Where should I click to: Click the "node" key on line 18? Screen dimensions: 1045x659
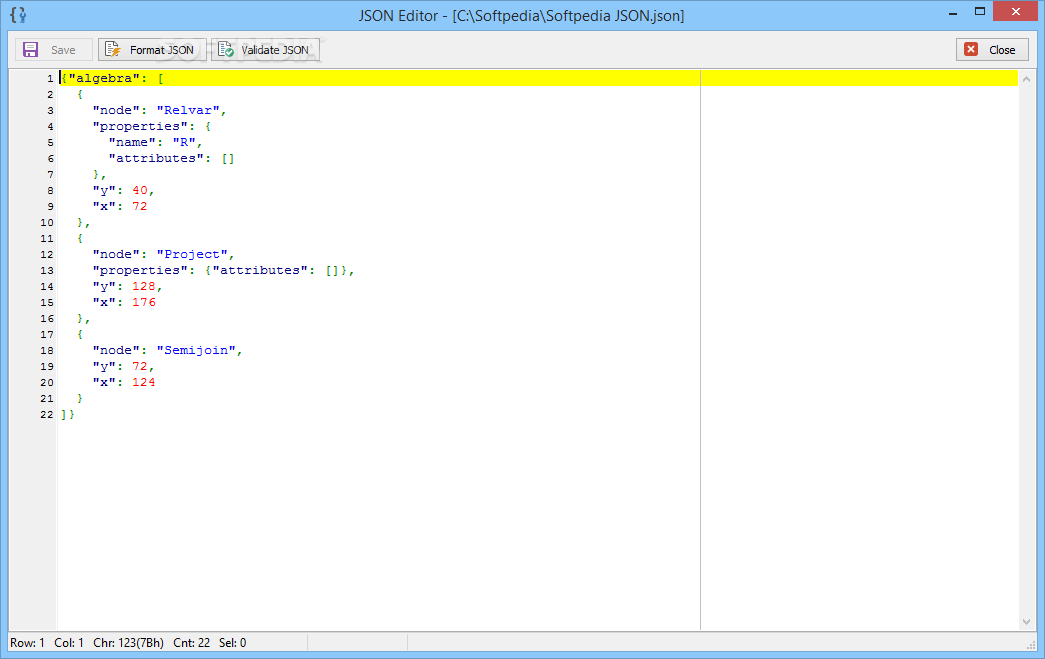116,350
